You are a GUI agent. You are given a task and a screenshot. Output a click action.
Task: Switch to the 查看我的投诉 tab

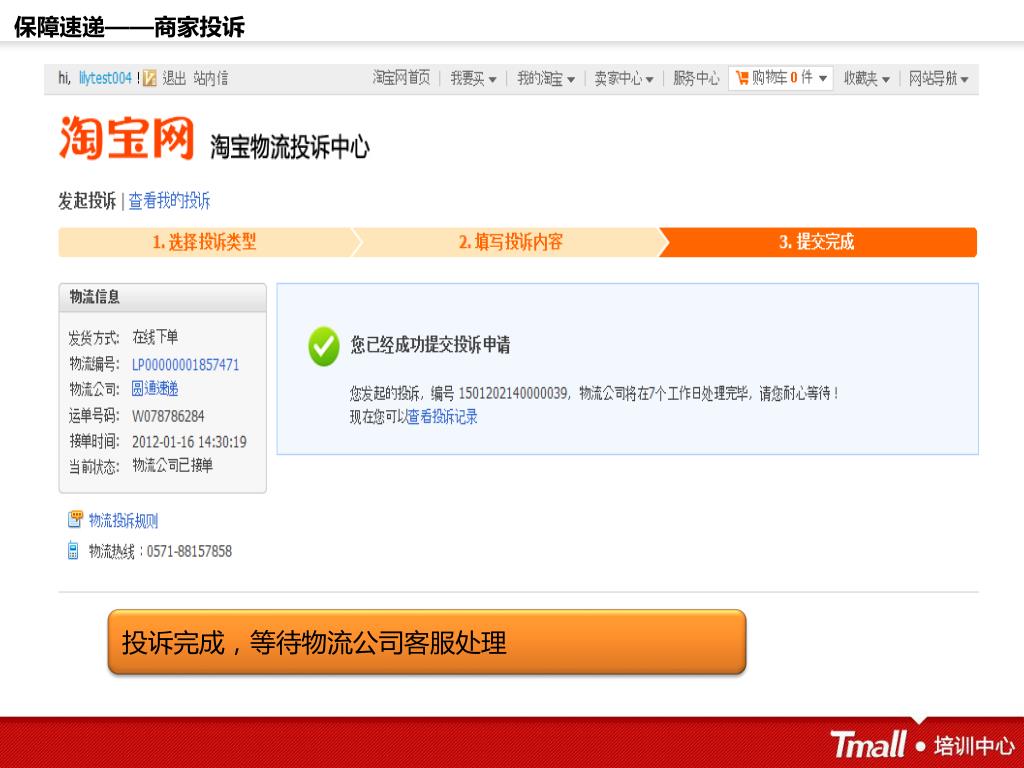(169, 200)
